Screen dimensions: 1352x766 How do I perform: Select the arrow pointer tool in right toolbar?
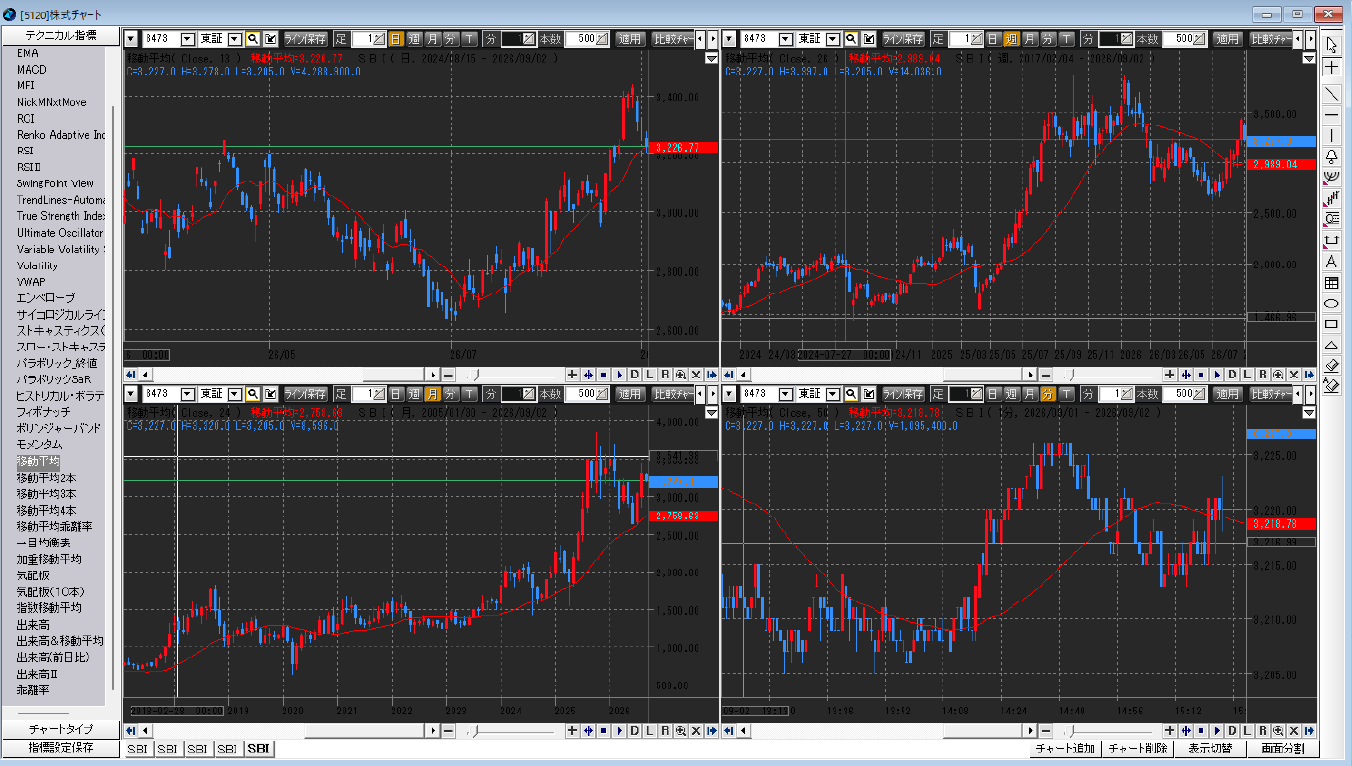pyautogui.click(x=1331, y=45)
